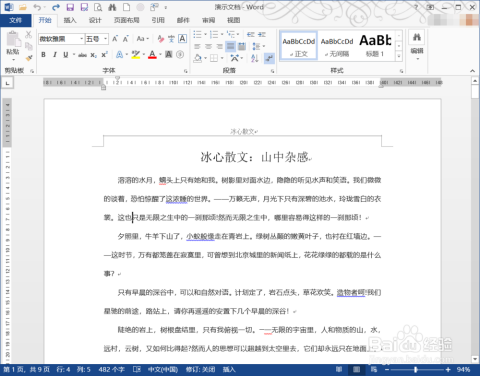Image resolution: width=480 pixels, height=376 pixels.
Task: Open numbering list style dropdown arrow
Action: tap(222, 34)
